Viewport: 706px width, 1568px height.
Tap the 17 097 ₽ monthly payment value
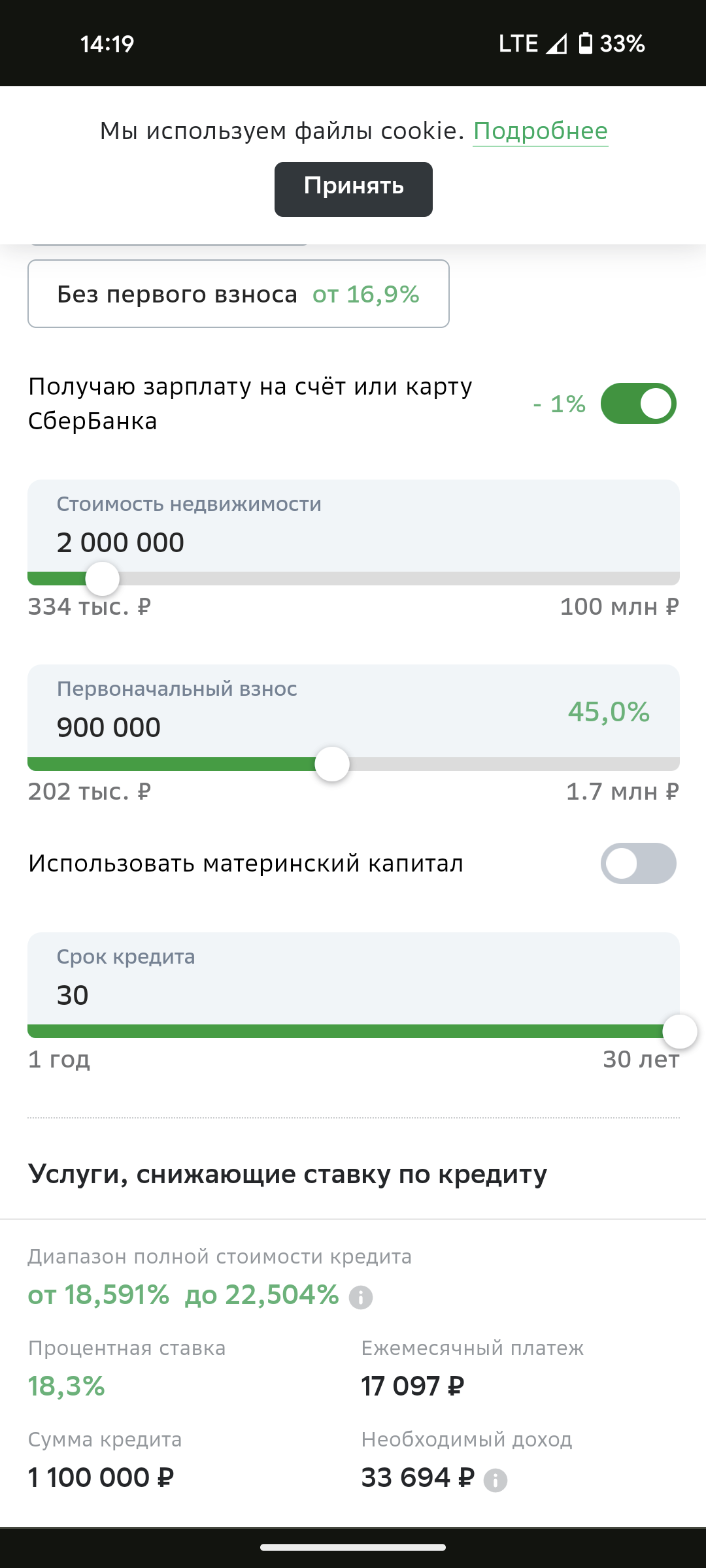[412, 1386]
